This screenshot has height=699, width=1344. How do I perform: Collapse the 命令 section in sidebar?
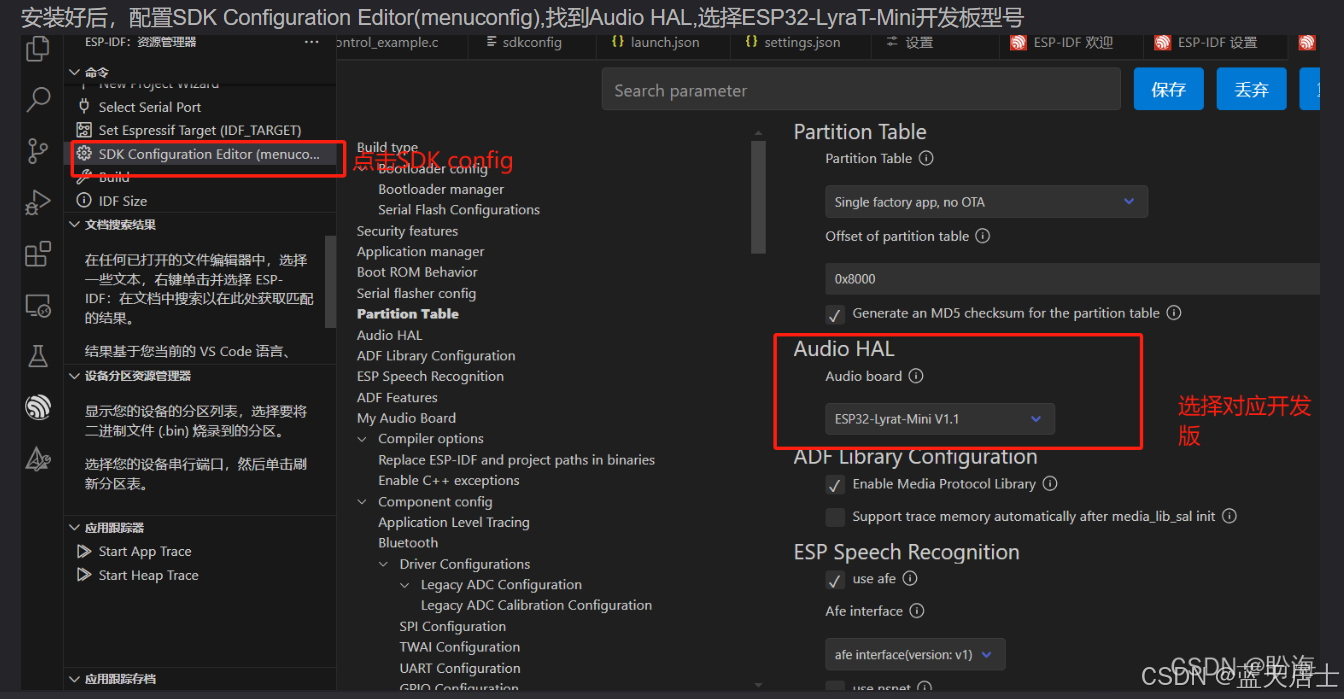point(75,72)
